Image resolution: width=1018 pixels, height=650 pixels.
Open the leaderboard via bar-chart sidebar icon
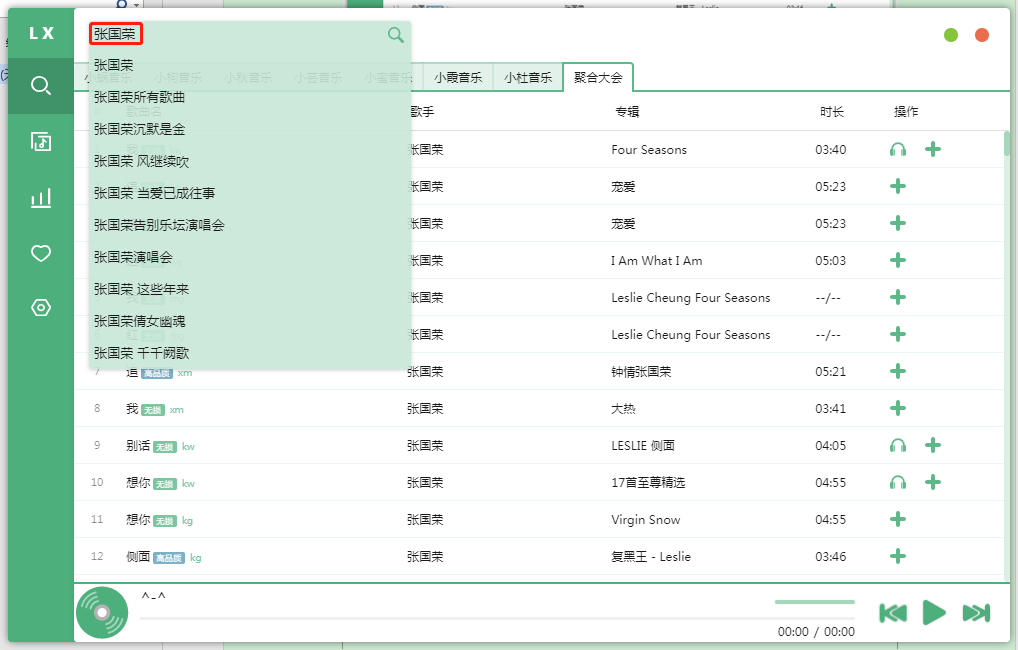pos(40,197)
